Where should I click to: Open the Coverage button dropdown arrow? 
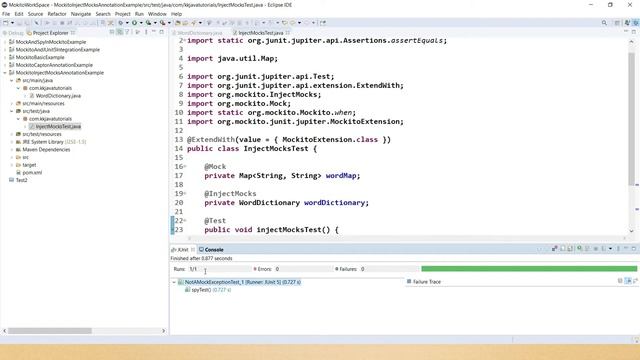tap(155, 23)
